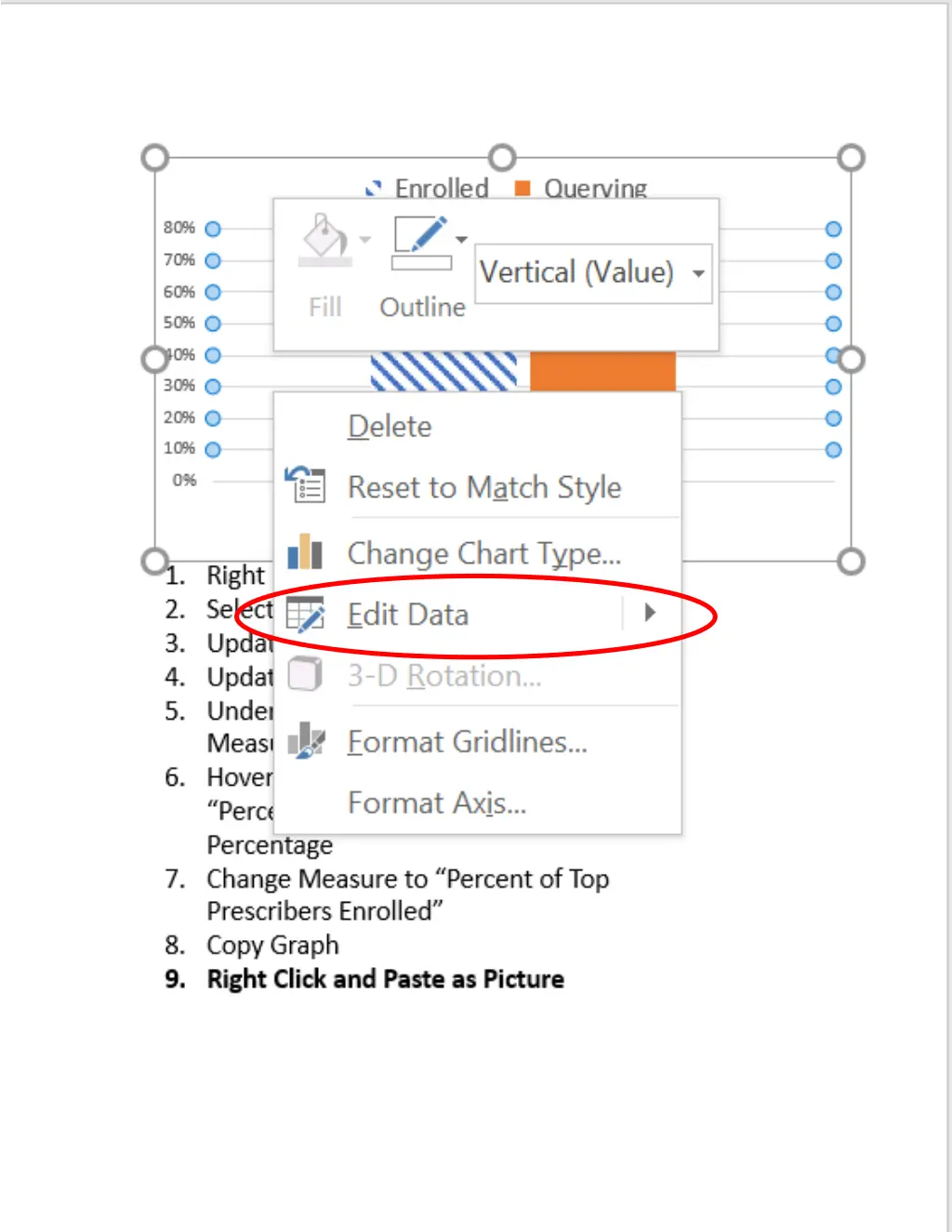Click the 3-D Rotation cube icon
The height and width of the screenshot is (1232, 952).
[305, 674]
